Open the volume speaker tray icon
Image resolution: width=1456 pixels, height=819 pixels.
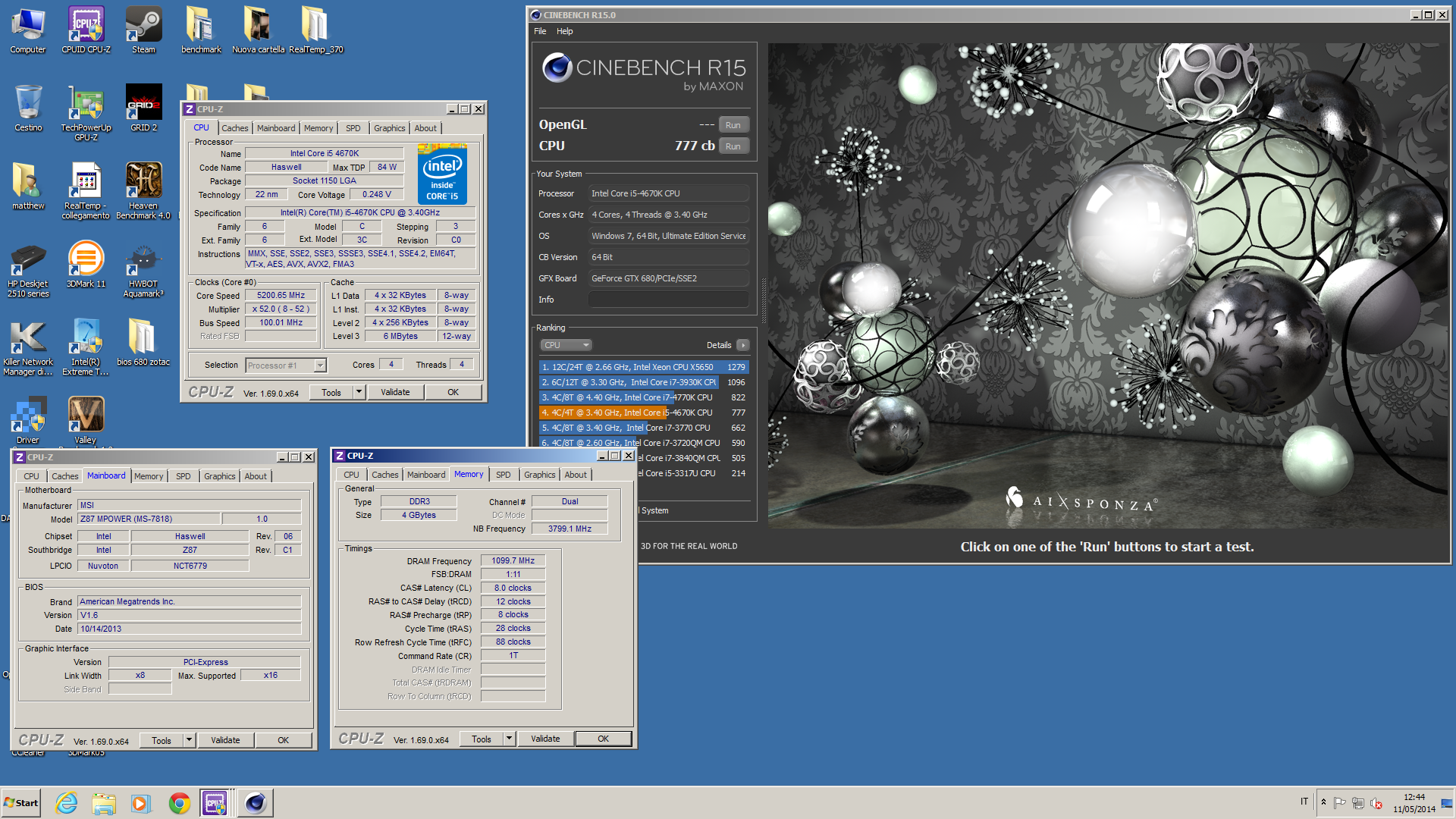point(1376,803)
